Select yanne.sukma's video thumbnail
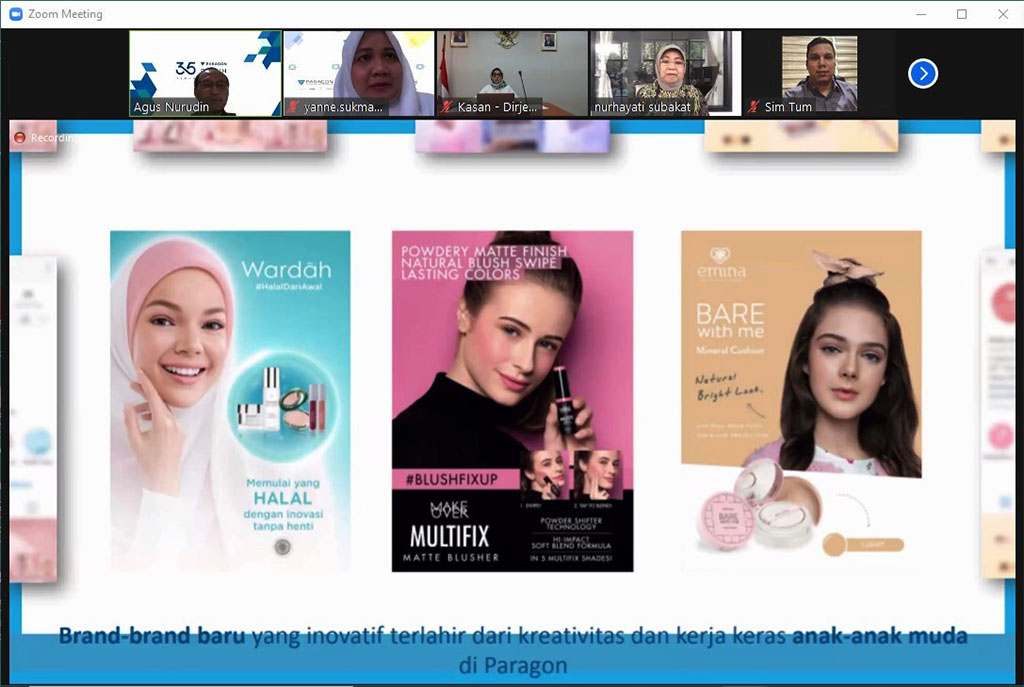This screenshot has height=687, width=1024. (359, 73)
